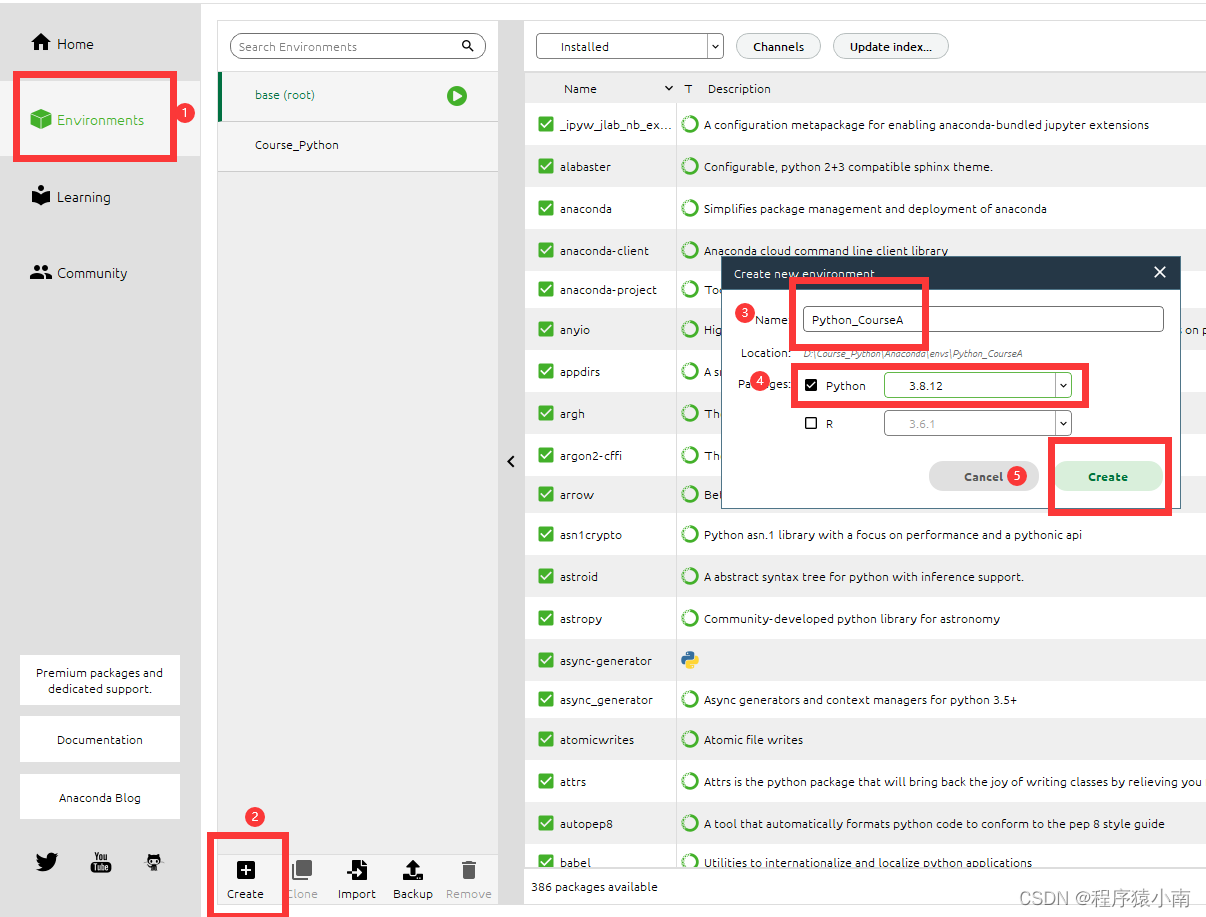Click the Description column header
Image resolution: width=1206 pixels, height=917 pixels.
[739, 89]
